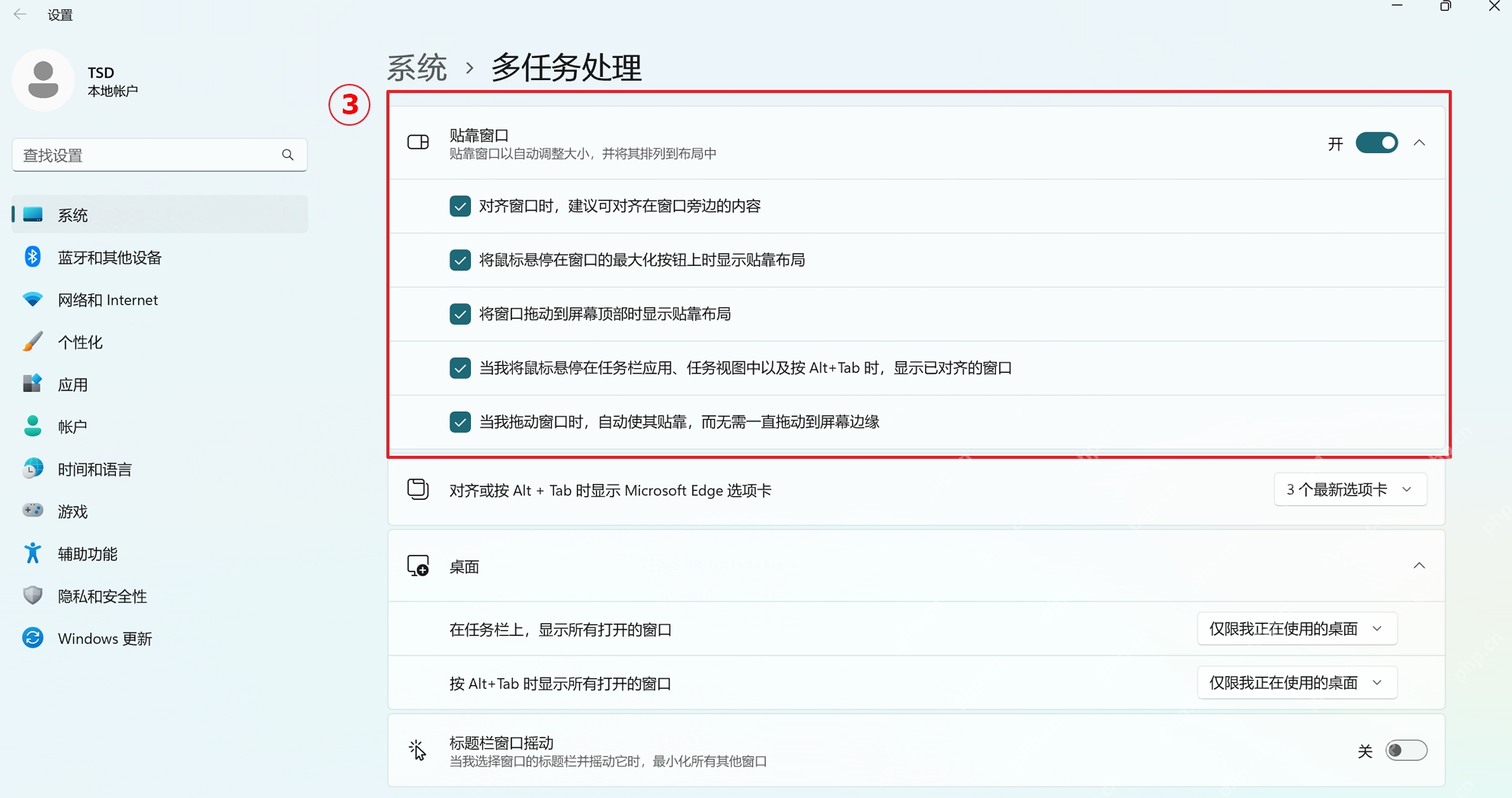The height and width of the screenshot is (798, 1512).
Task: Collapse the 桌面 section chevron
Action: tap(1419, 566)
